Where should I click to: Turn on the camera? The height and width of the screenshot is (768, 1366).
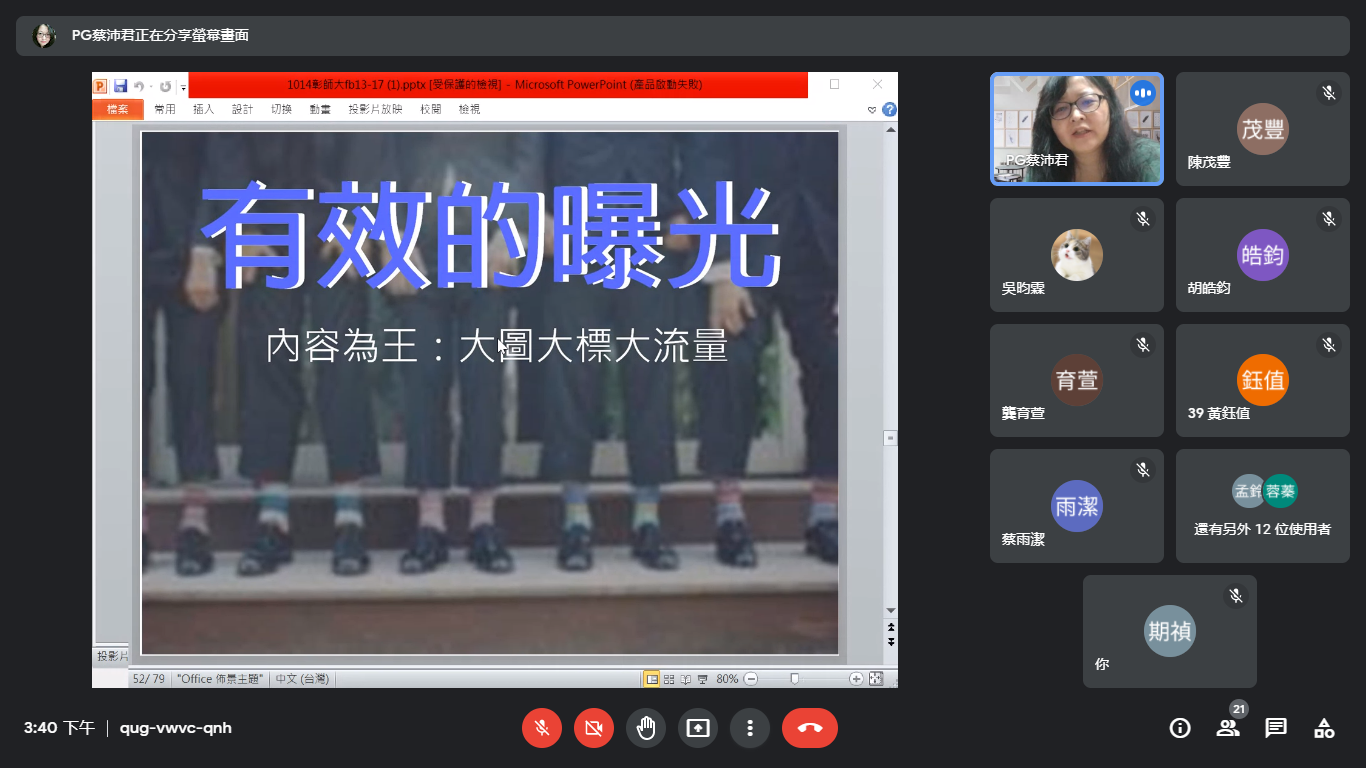pos(594,728)
